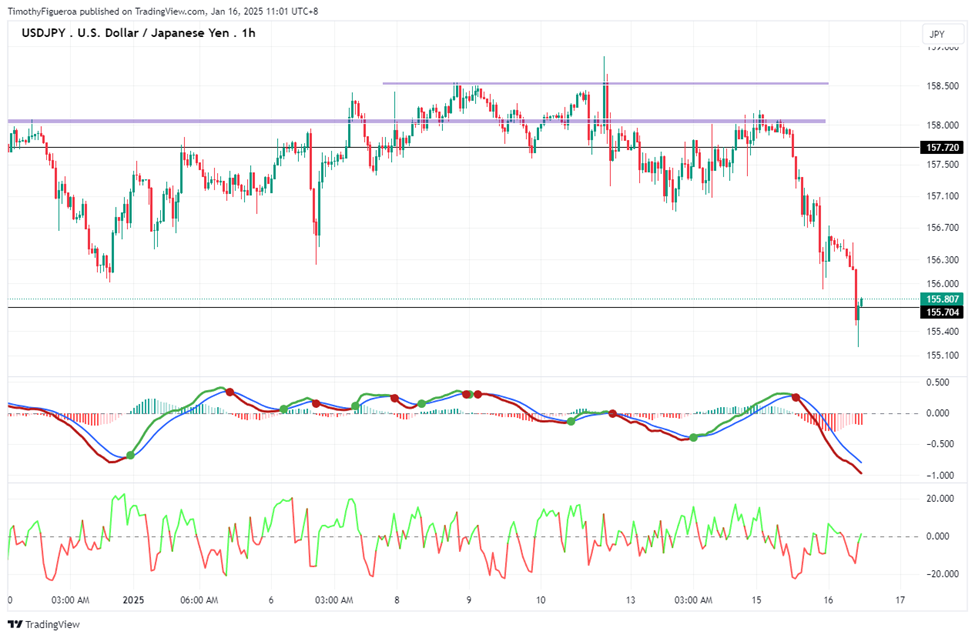Click the 157.720 price label
This screenshot has height=638, width=975.
coord(942,147)
